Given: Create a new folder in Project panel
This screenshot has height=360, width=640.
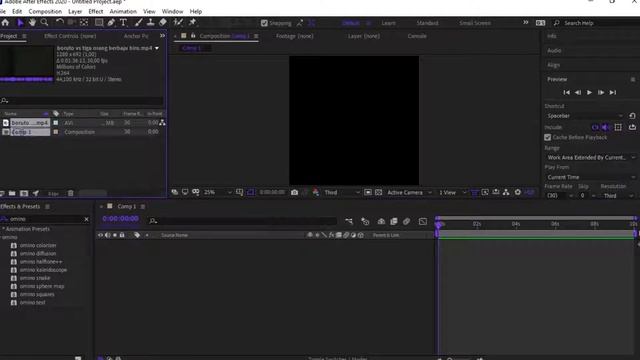Looking at the screenshot, I should [12, 193].
